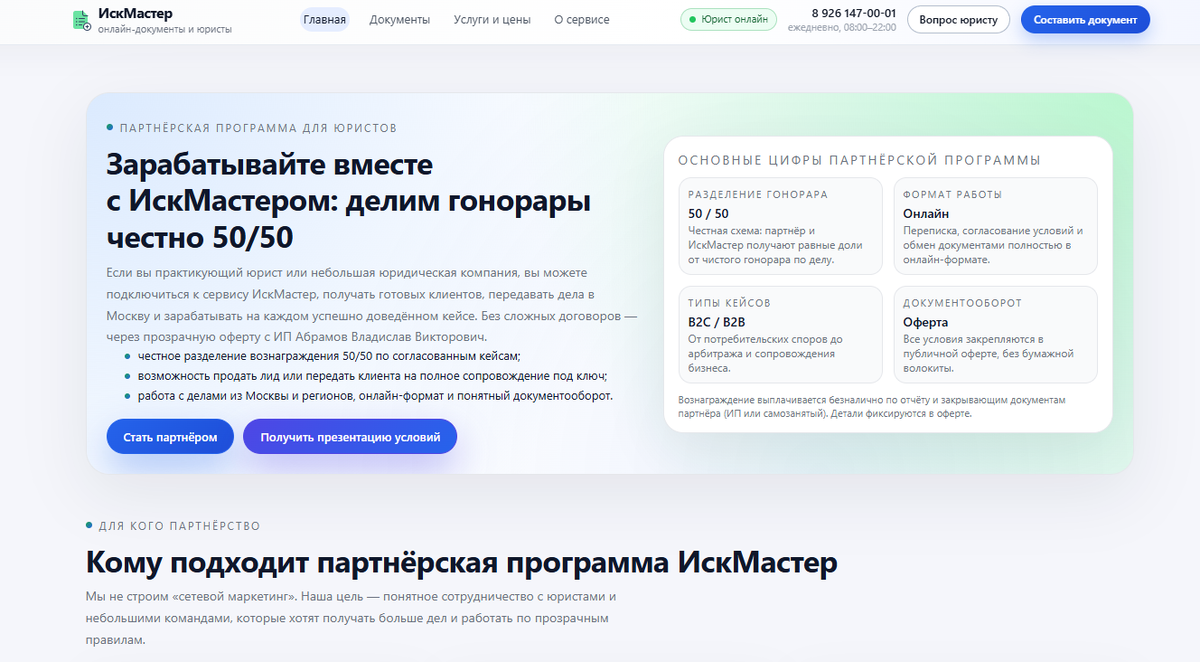Click the bullet about дела из Москвы и регионов

coord(375,396)
